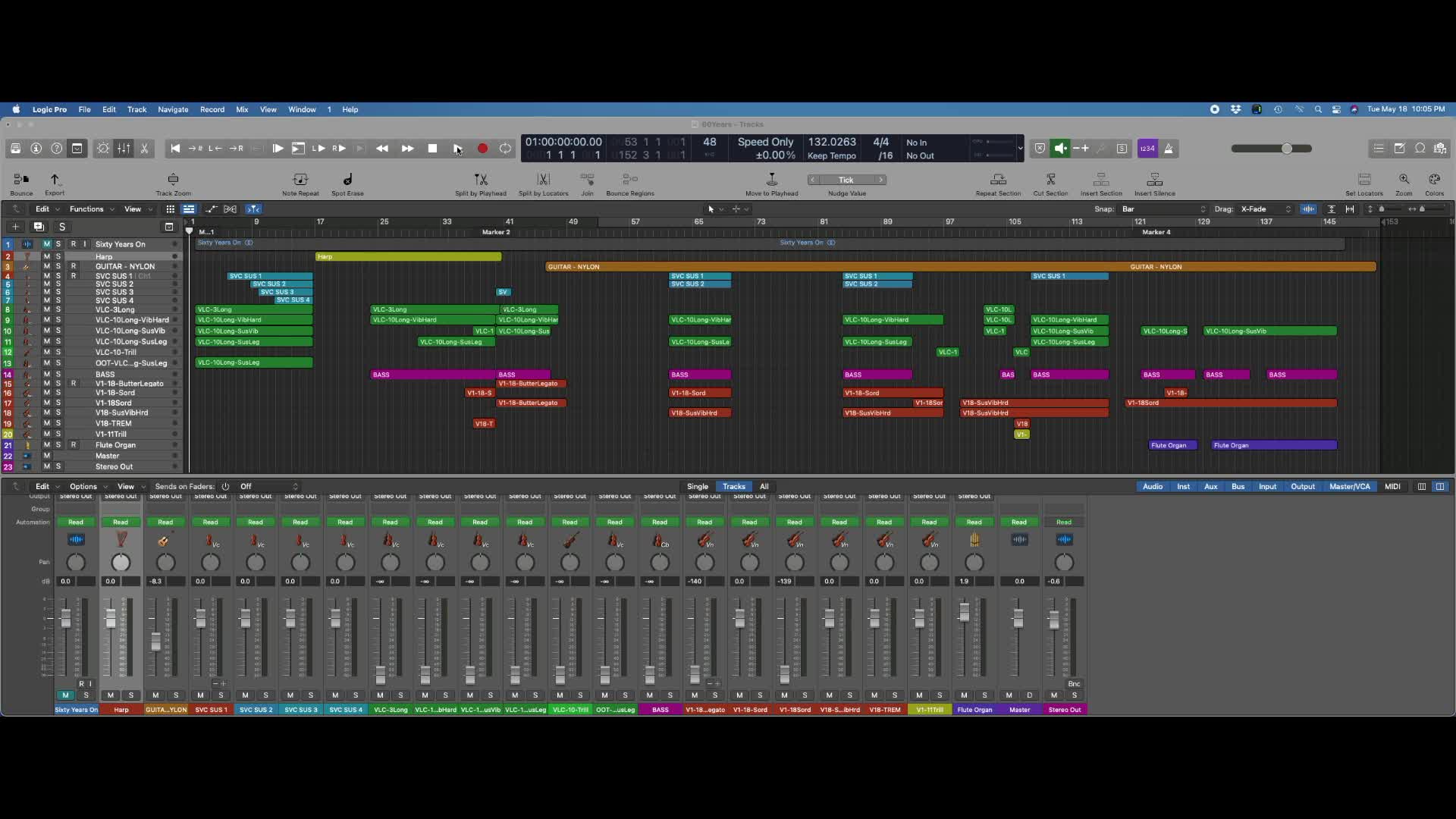Click Read automation on Harp channel strip
This screenshot has height=819, width=1456.
[121, 522]
